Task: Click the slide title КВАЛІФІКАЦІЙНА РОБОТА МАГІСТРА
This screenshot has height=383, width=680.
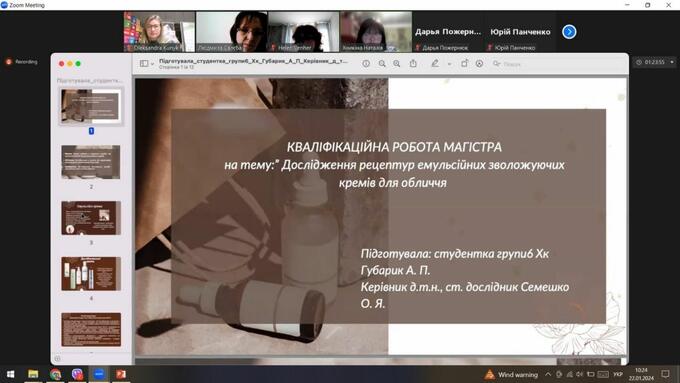Action: [x=394, y=147]
